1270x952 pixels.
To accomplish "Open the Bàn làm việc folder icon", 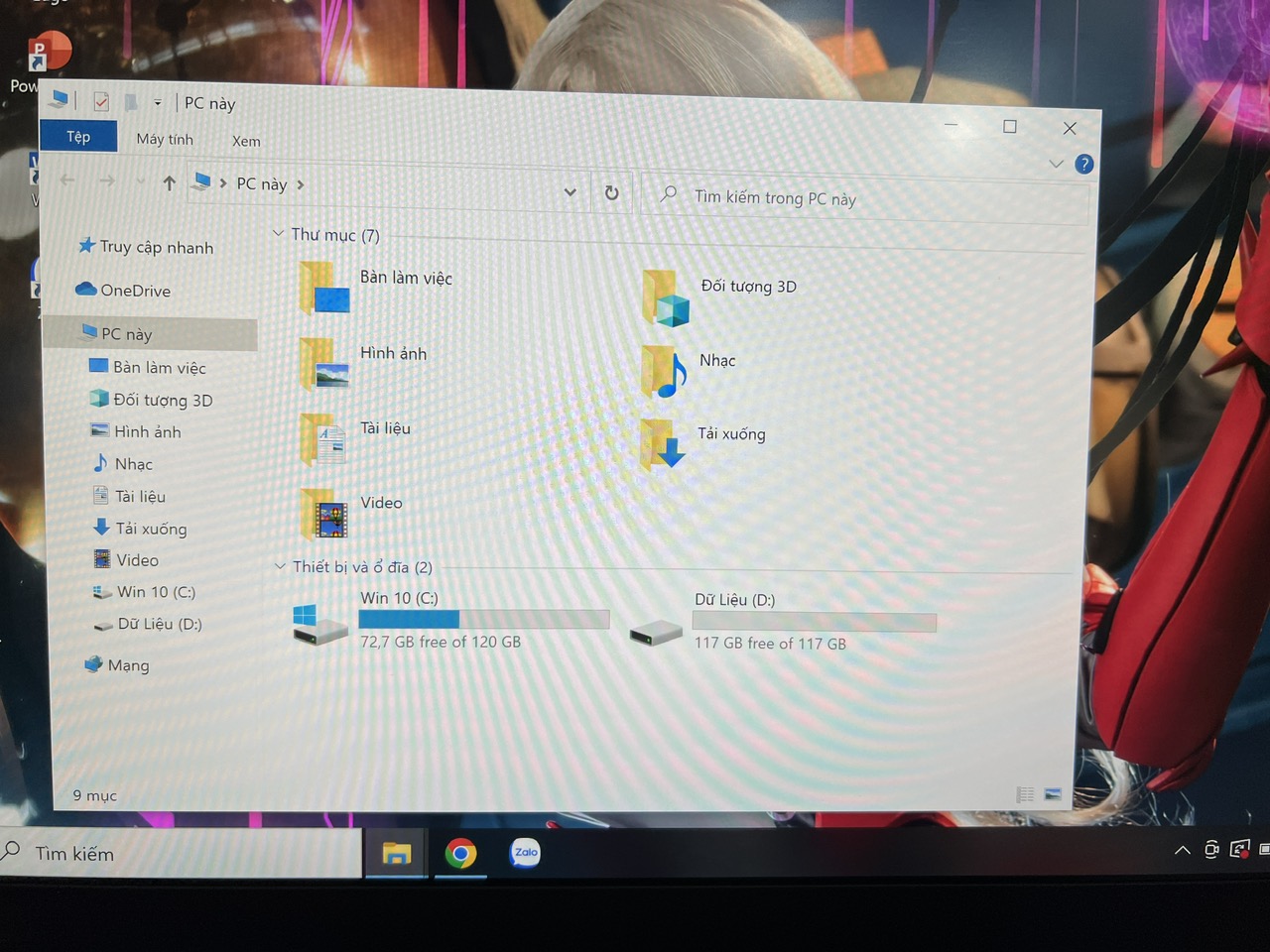I will (x=325, y=289).
